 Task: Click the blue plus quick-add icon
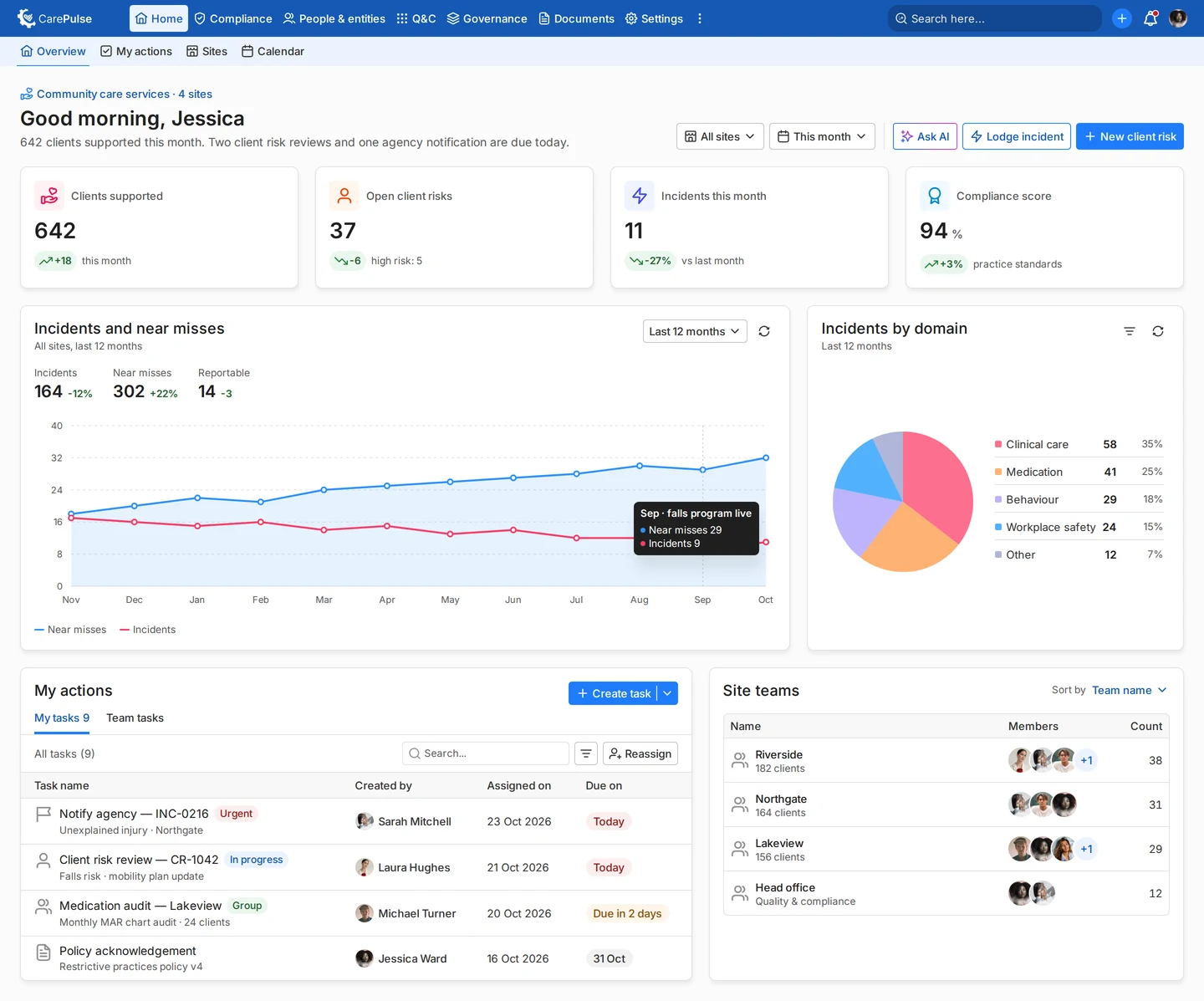pyautogui.click(x=1122, y=18)
